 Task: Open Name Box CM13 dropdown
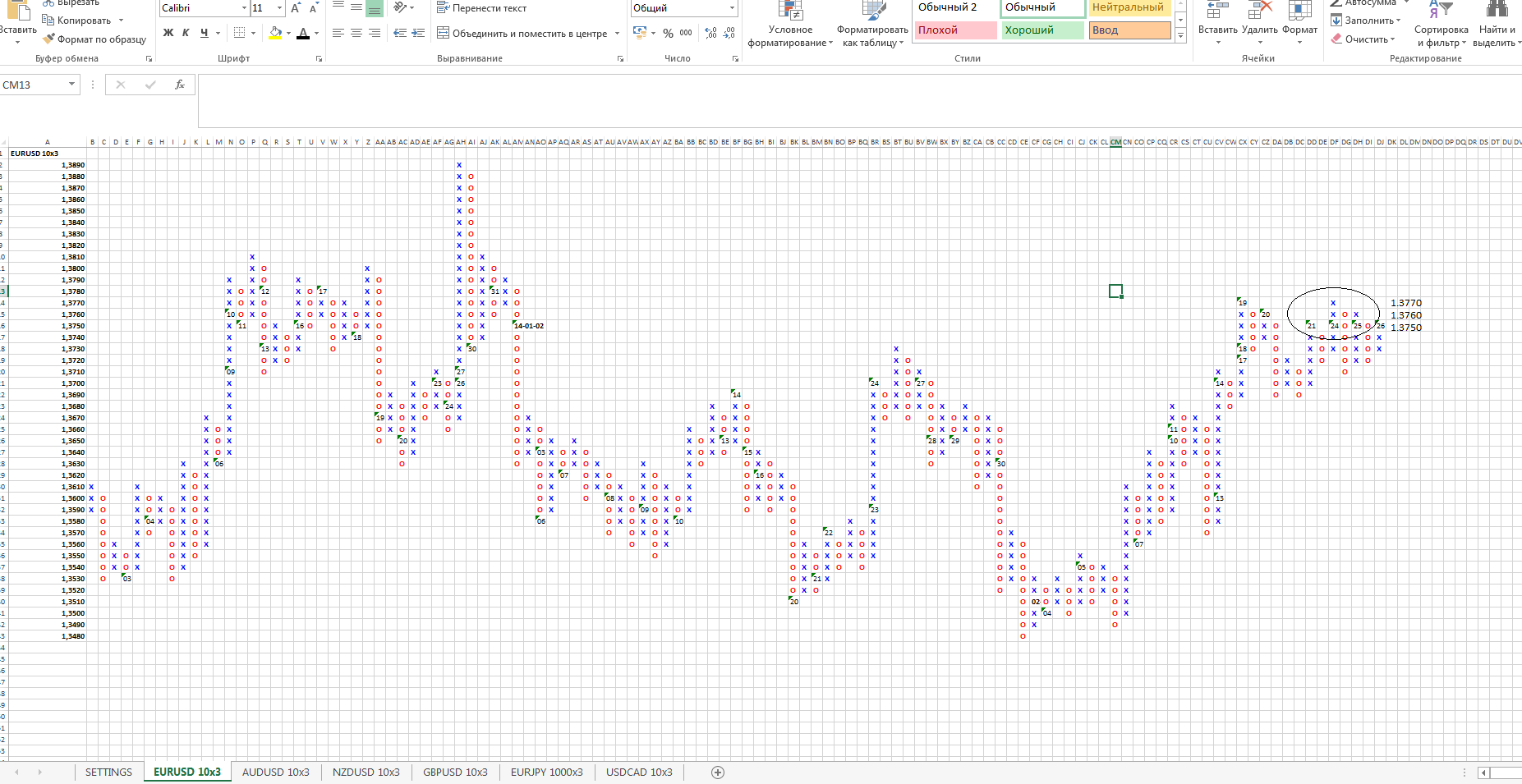[71, 85]
